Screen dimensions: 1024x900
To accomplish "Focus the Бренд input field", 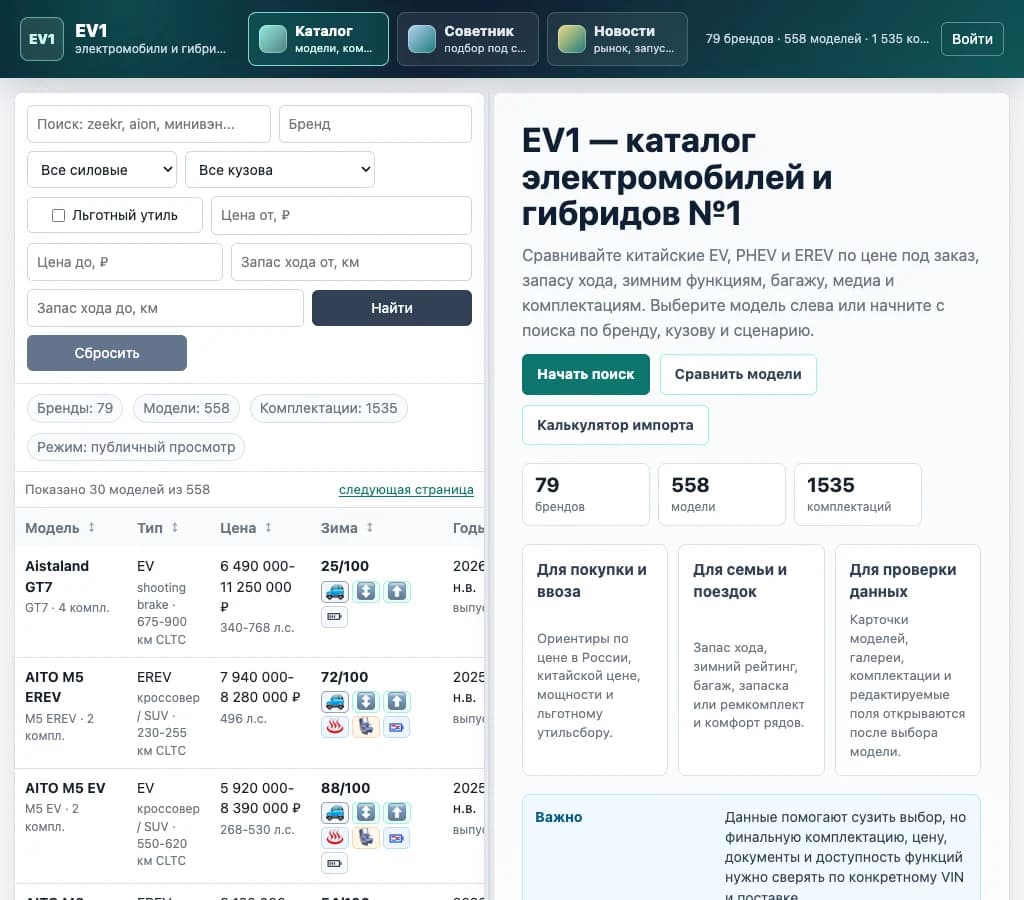I will (376, 124).
